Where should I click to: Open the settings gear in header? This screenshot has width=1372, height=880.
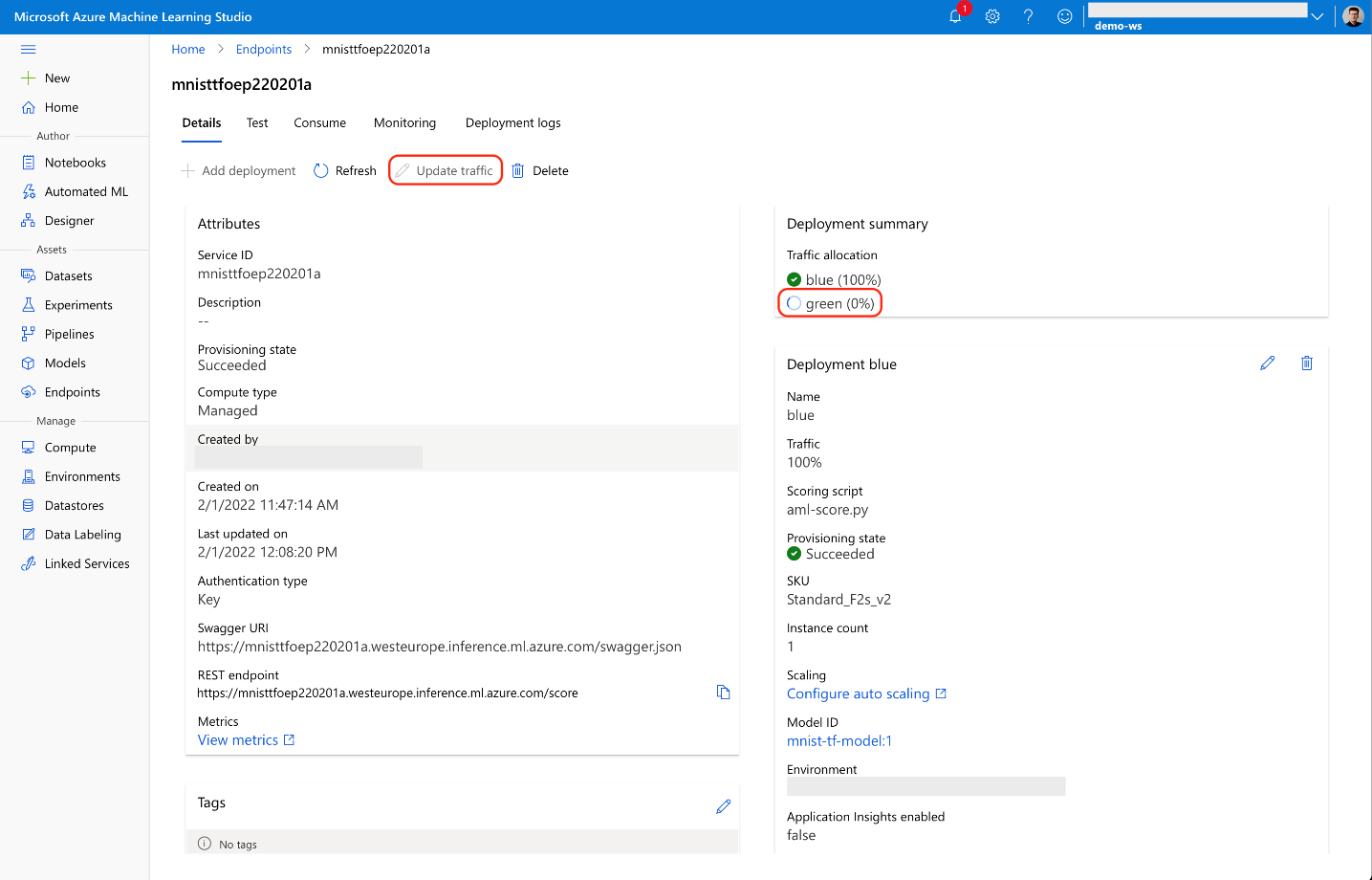tap(992, 16)
